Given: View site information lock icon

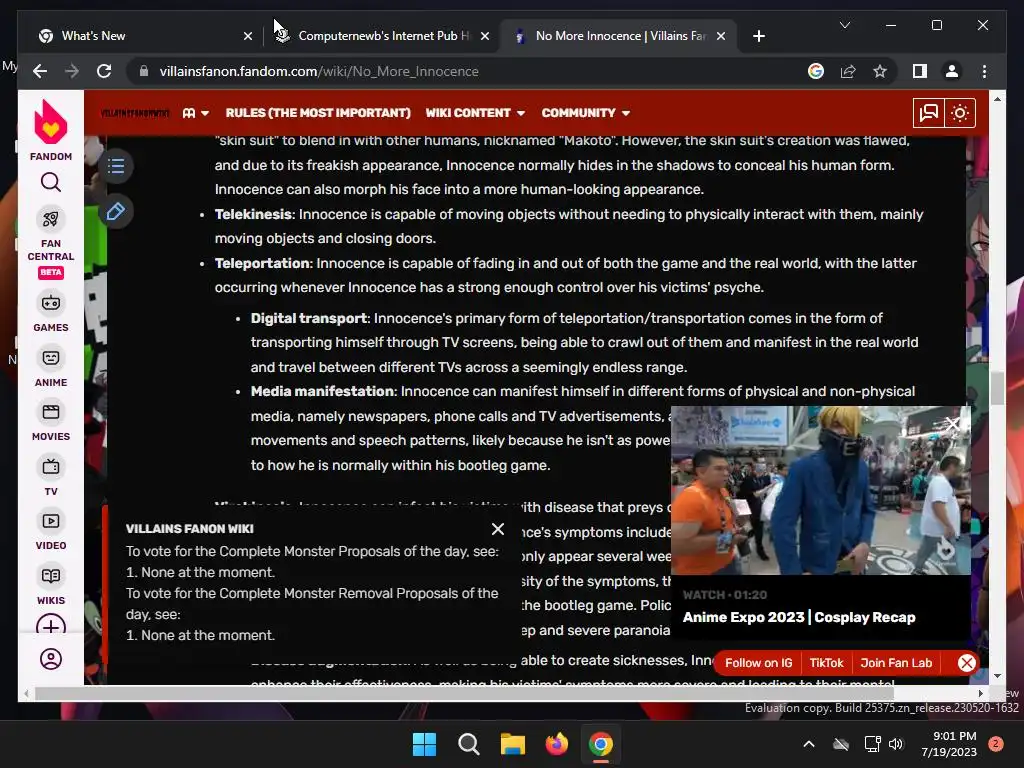Looking at the screenshot, I should 144,71.
